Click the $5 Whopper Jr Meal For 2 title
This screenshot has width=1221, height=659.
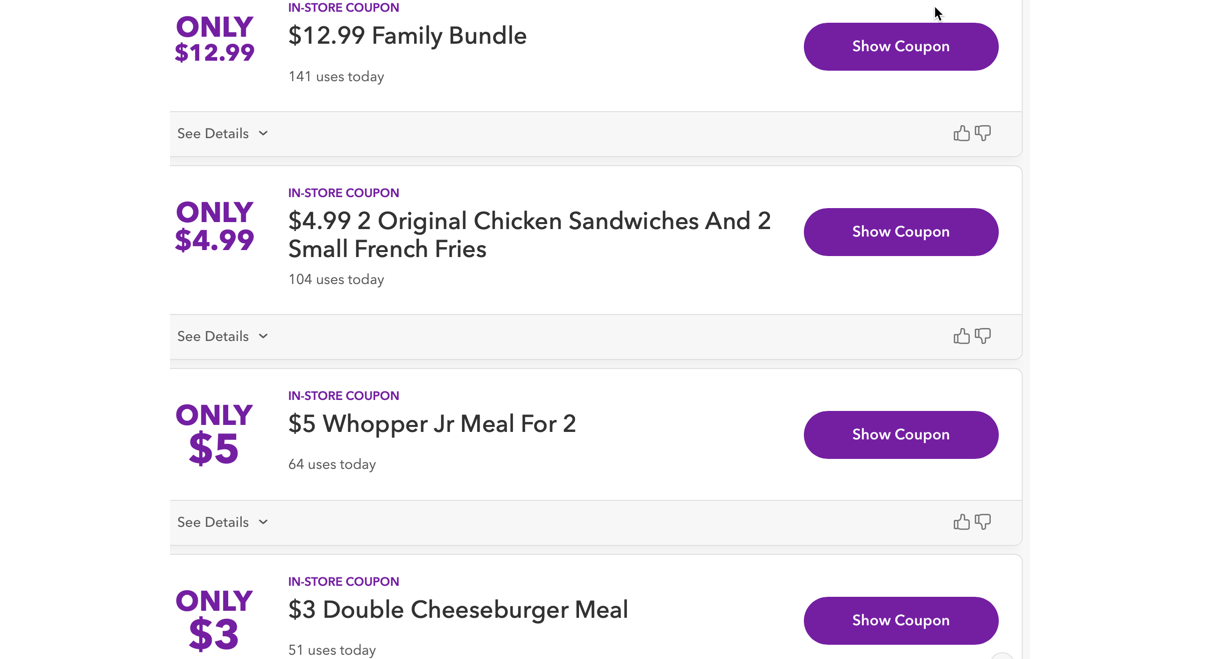click(432, 424)
